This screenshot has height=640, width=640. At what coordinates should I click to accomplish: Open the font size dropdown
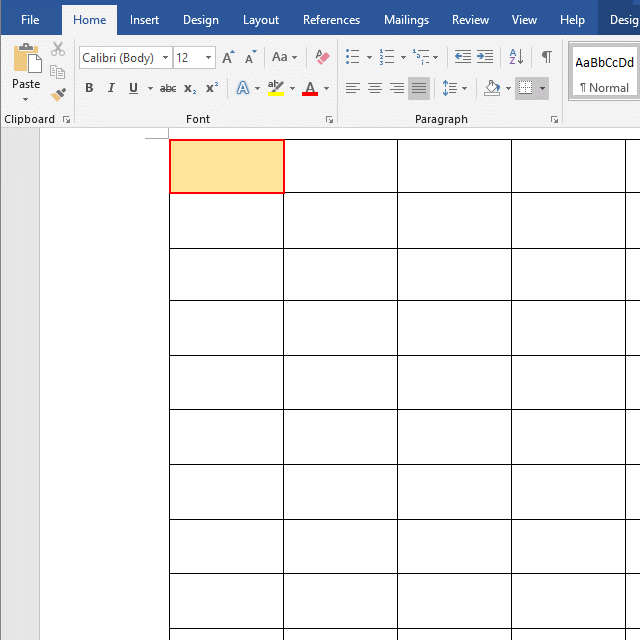point(208,58)
